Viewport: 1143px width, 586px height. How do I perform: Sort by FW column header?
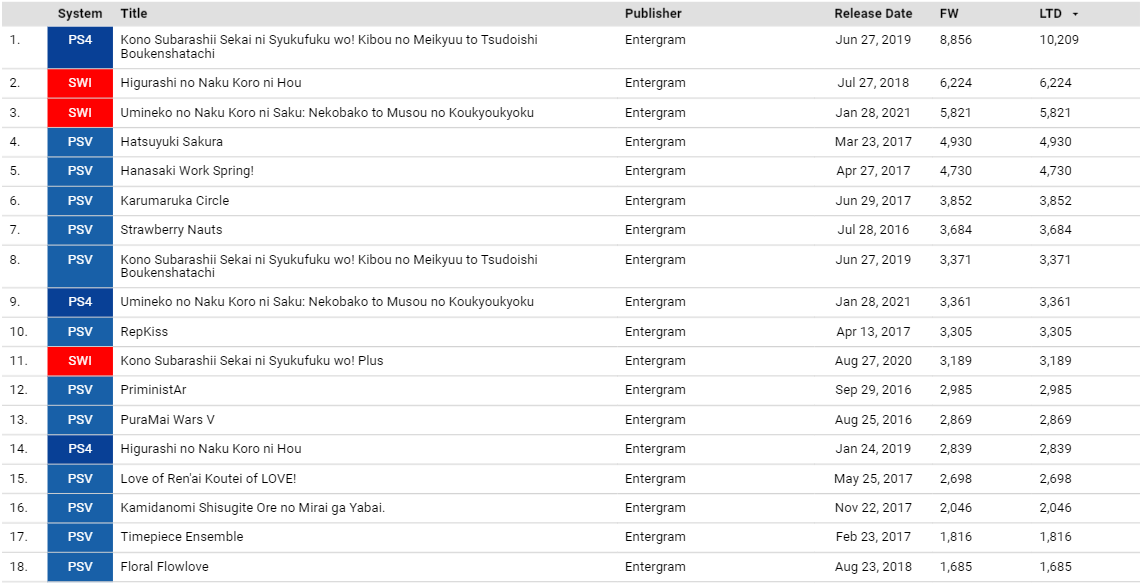coord(949,13)
